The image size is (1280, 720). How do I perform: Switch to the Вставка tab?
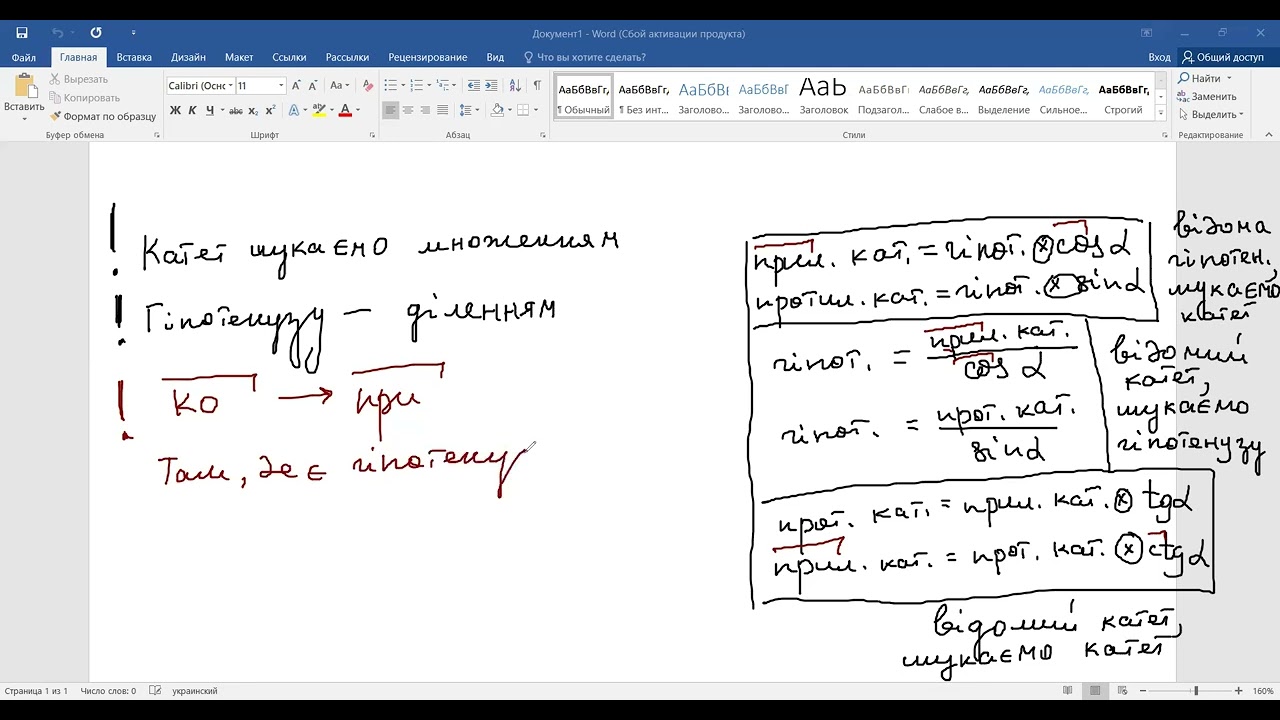pos(134,57)
